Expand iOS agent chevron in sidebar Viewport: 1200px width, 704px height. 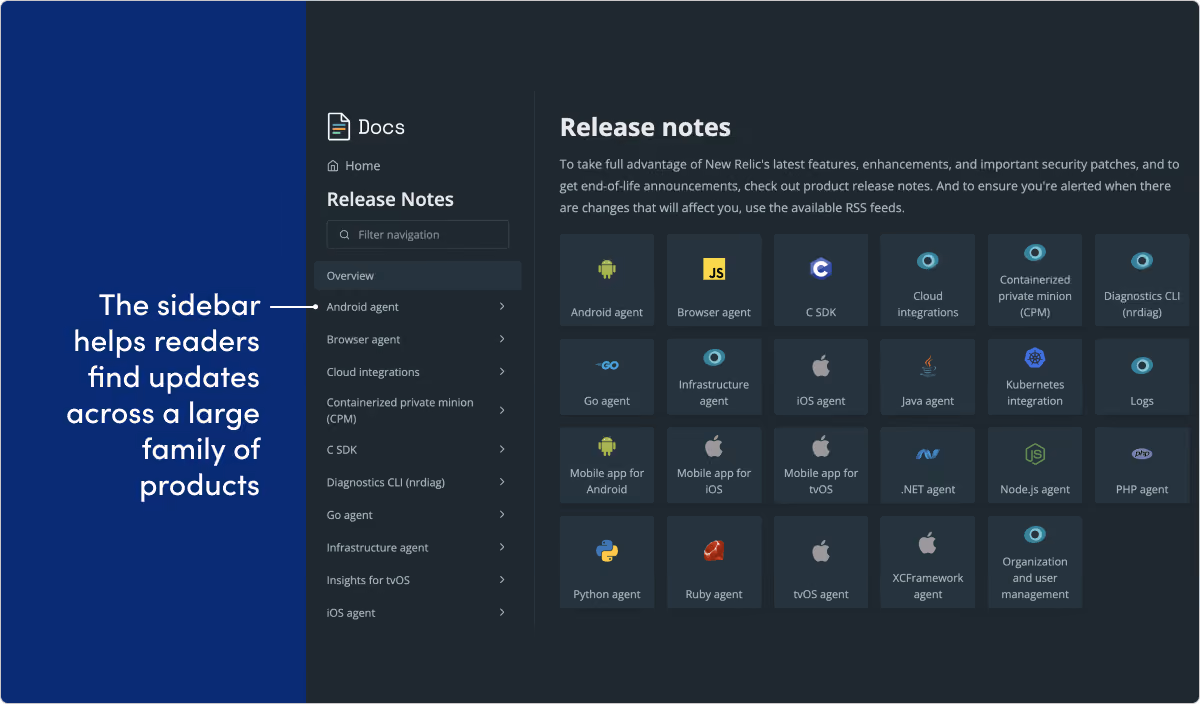tap(502, 612)
